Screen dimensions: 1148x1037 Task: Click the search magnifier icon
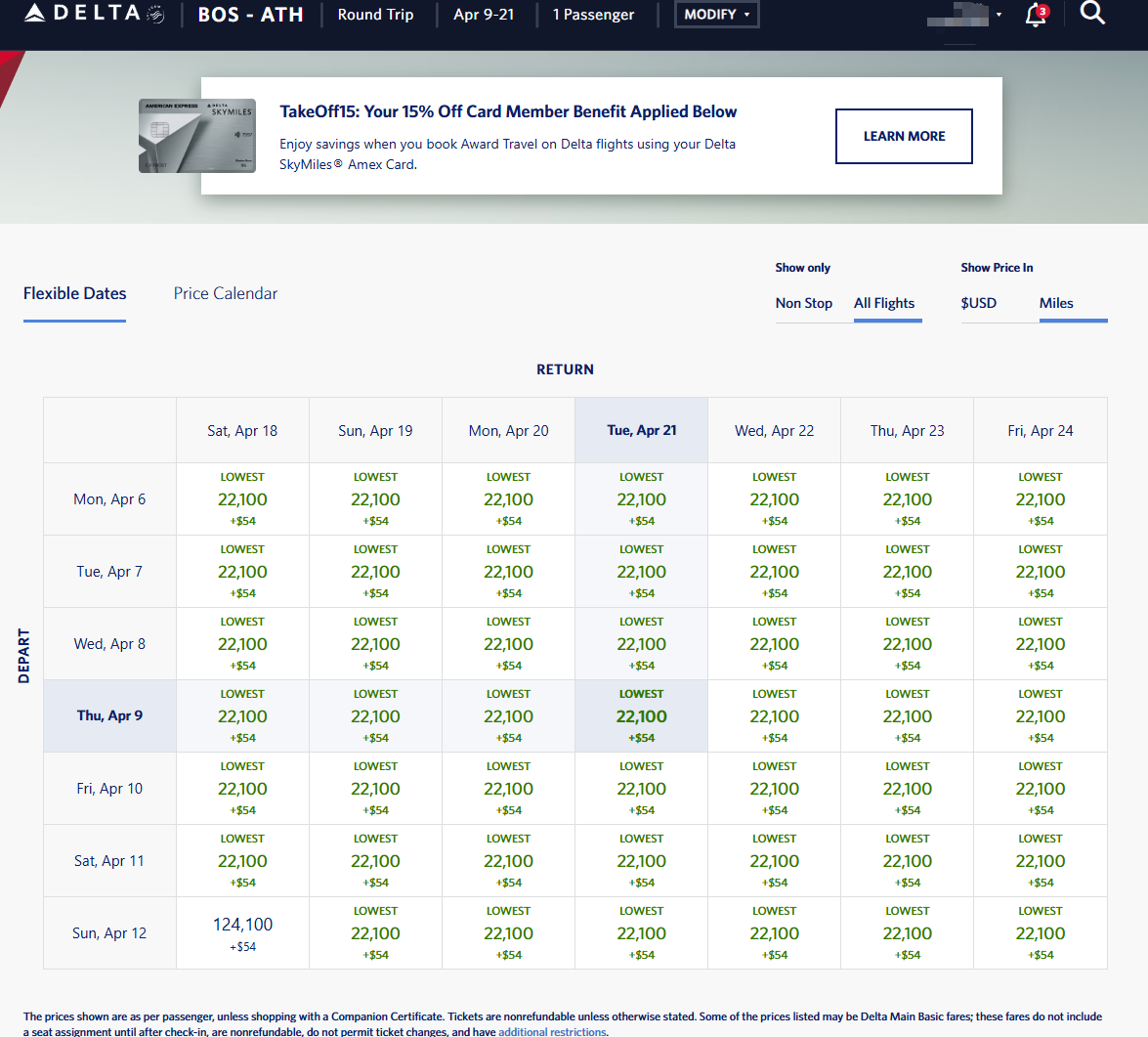(1092, 14)
